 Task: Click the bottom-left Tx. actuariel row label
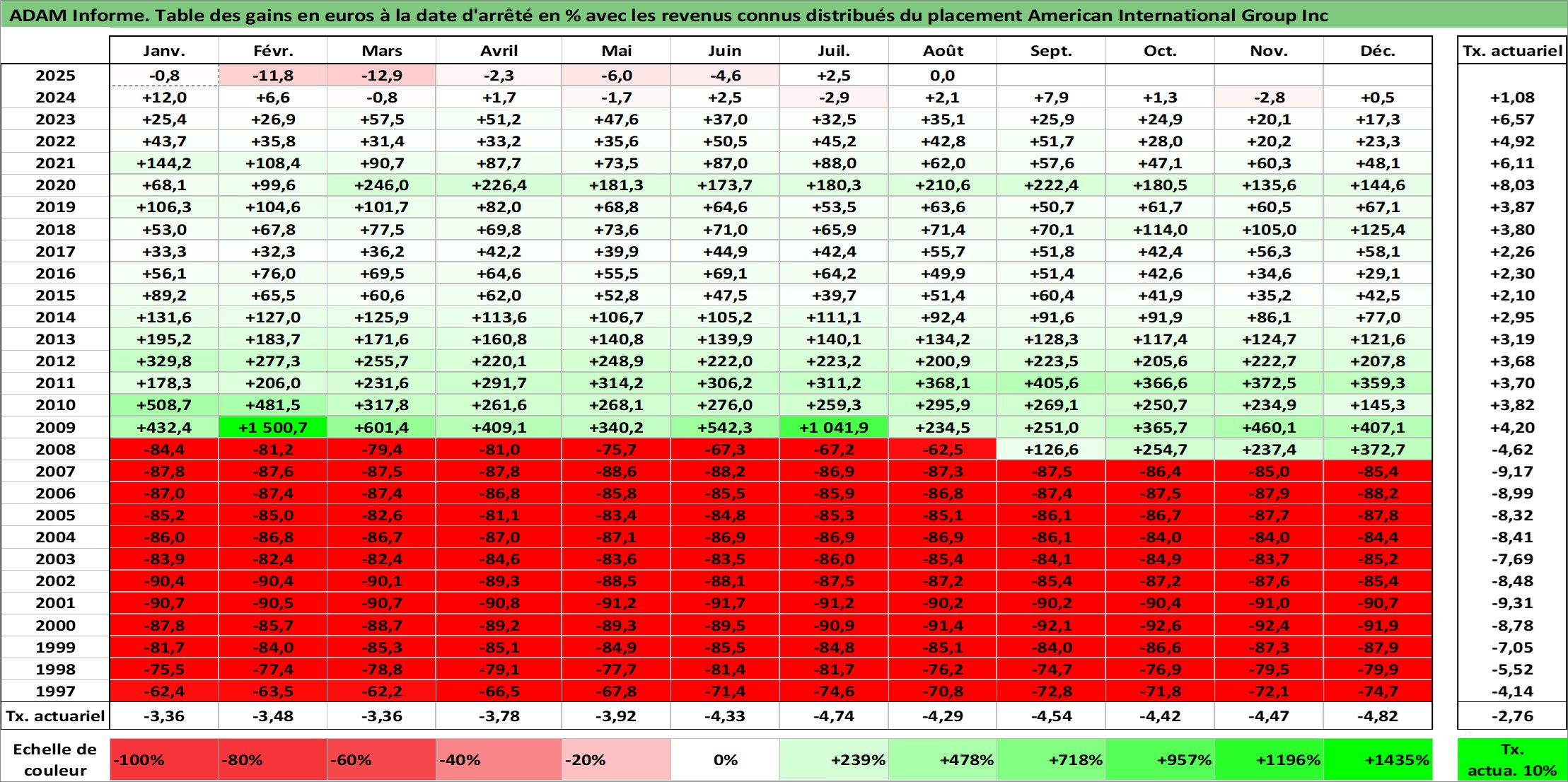tap(55, 716)
